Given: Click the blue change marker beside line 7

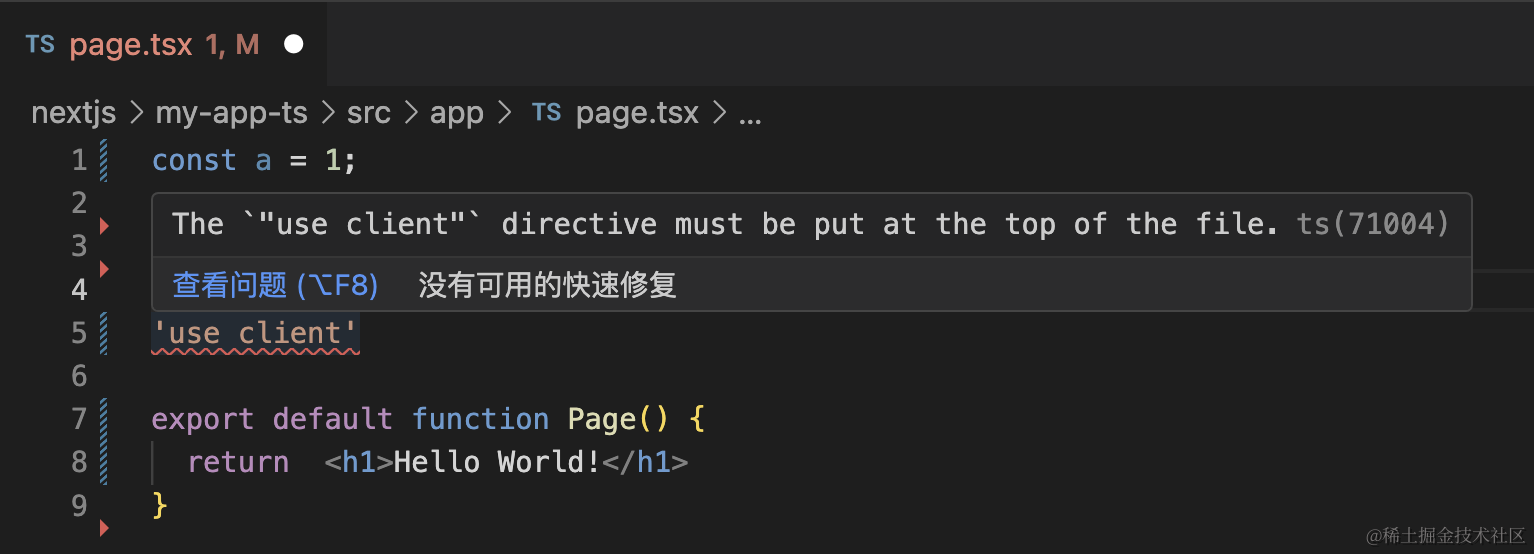Looking at the screenshot, I should [x=104, y=419].
